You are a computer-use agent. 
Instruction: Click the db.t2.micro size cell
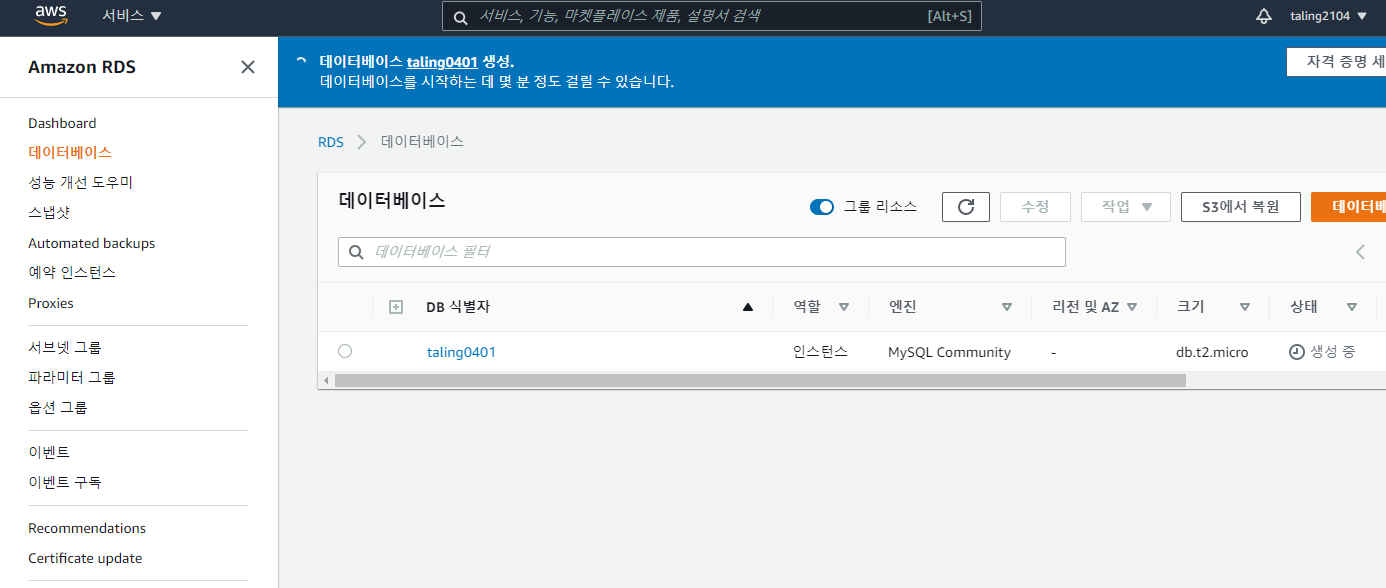[1212, 352]
